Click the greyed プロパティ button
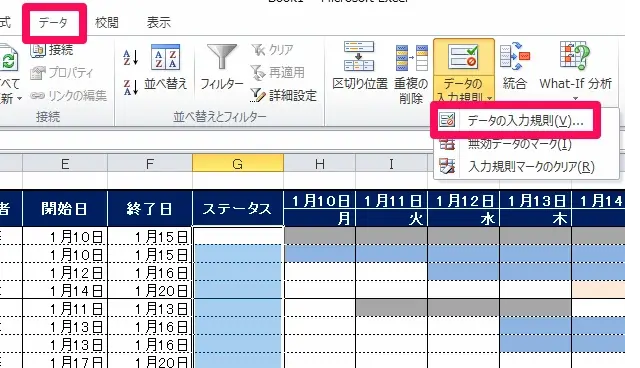The image size is (640, 368). (61, 73)
